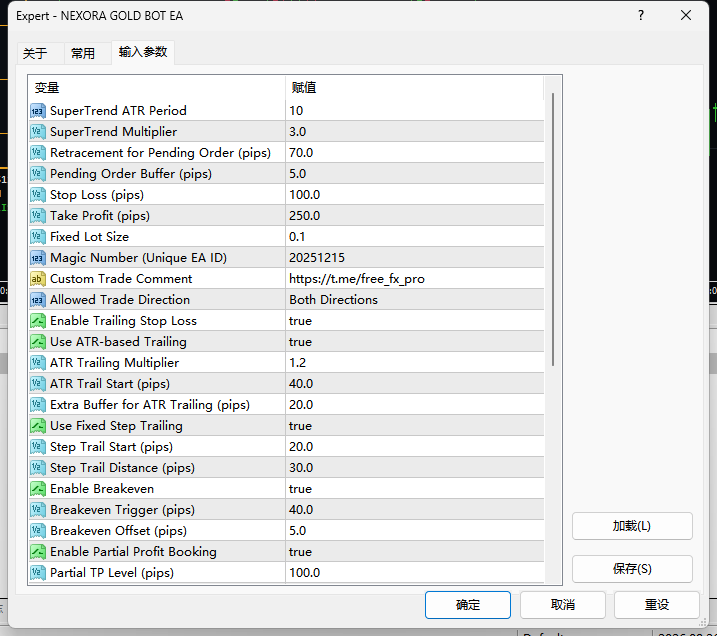Select the 输入参数 tab
Viewport: 717px width, 636px height.
coord(143,52)
